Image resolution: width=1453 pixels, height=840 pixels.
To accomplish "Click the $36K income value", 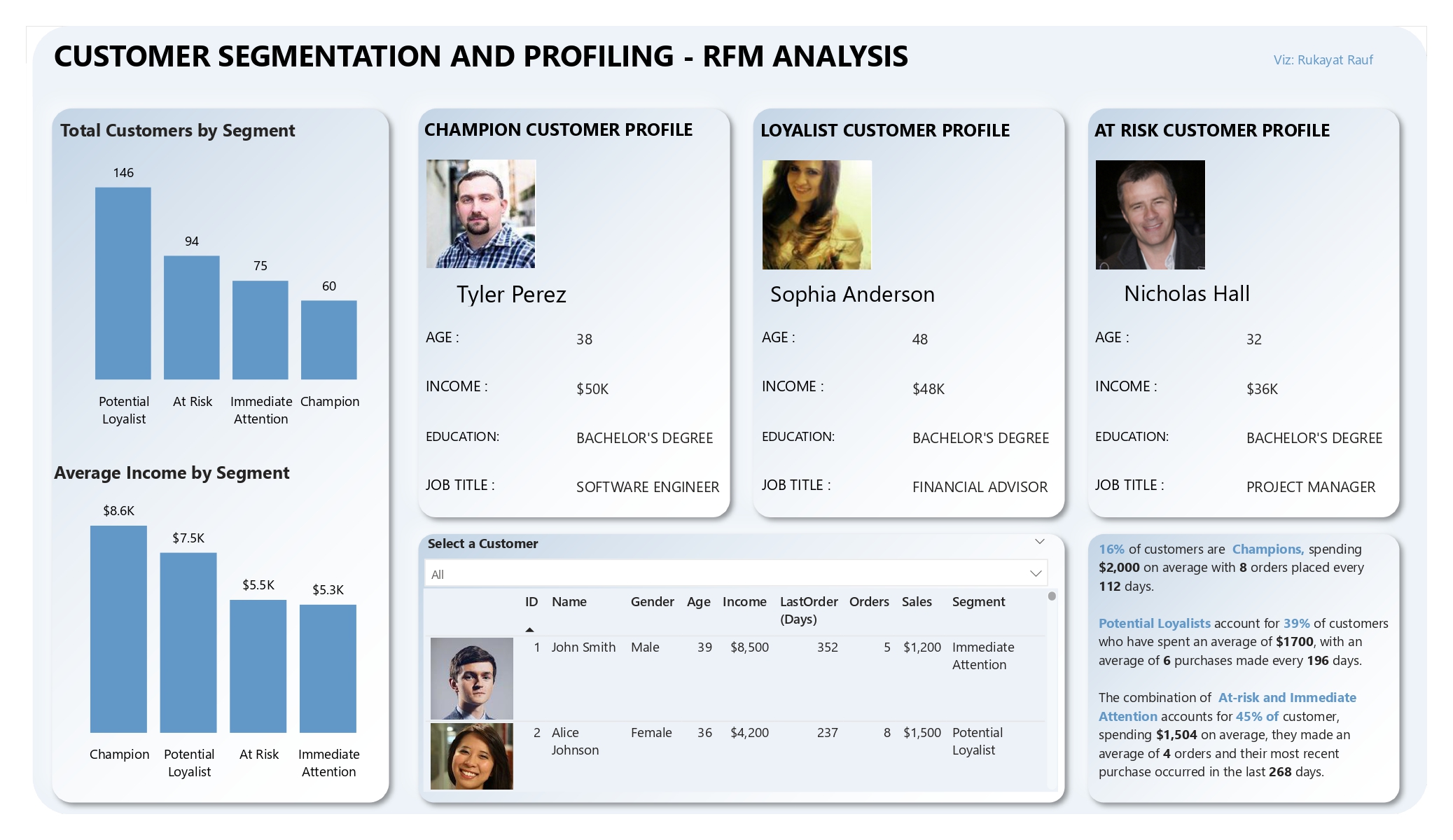I will click(1262, 389).
